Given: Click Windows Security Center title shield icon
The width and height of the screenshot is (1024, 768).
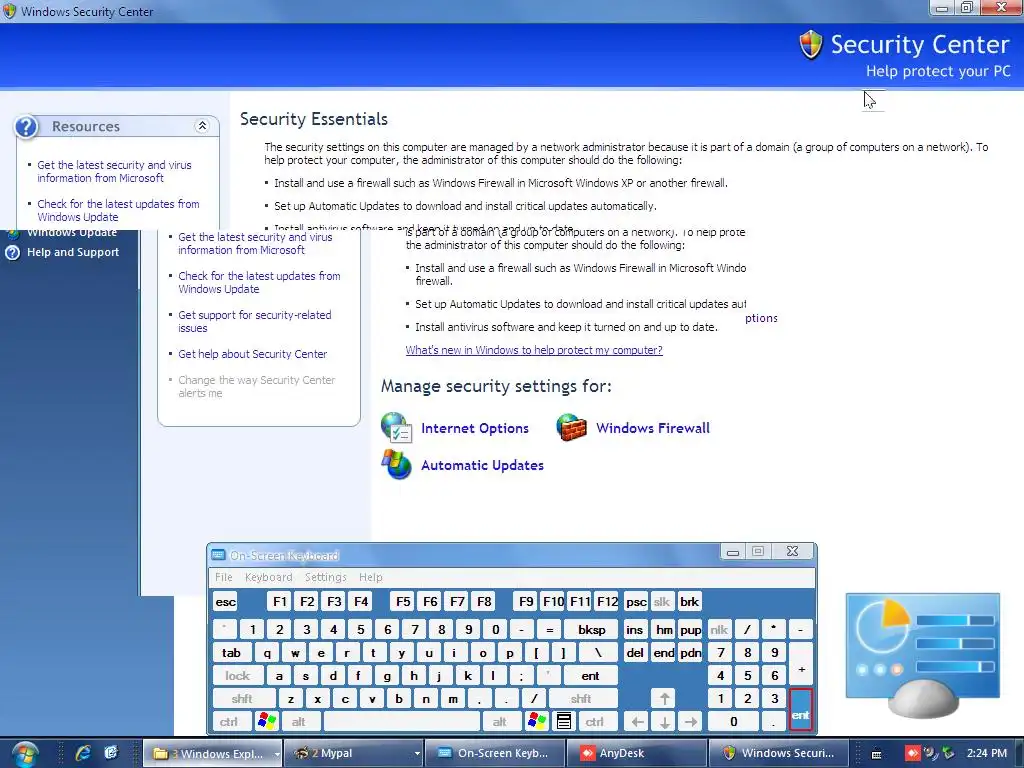Looking at the screenshot, I should [9, 11].
